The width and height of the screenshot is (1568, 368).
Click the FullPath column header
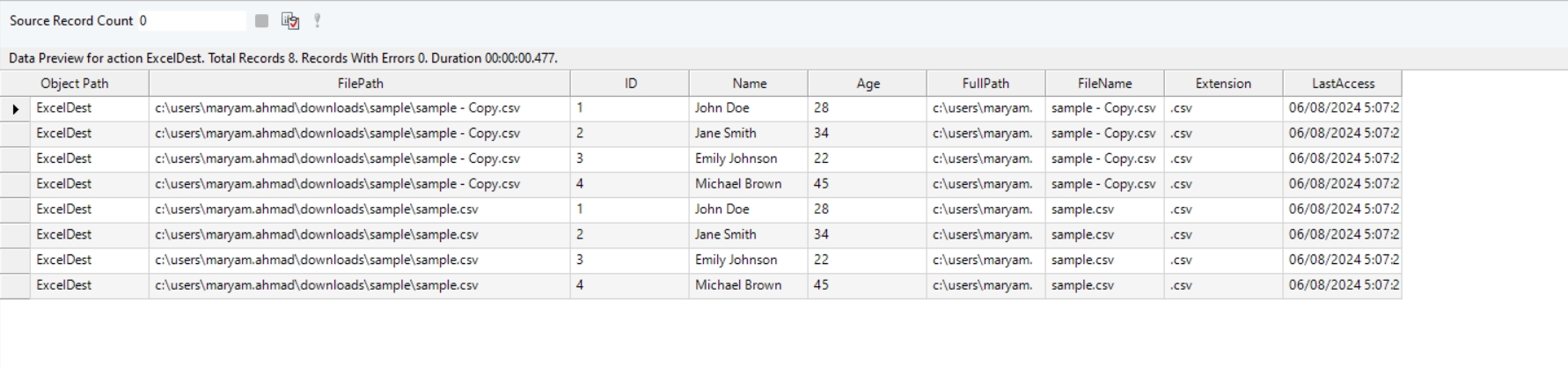tap(985, 84)
